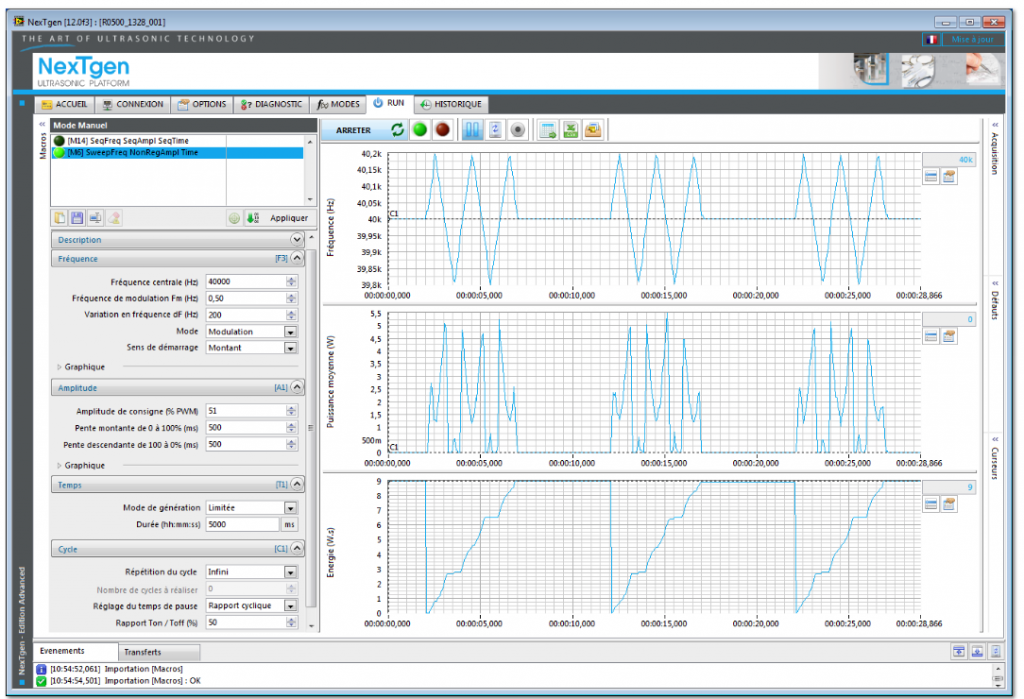Screen dimensions: 1024x699
Task: Open the OPTIONS tab
Action: (x=202, y=105)
